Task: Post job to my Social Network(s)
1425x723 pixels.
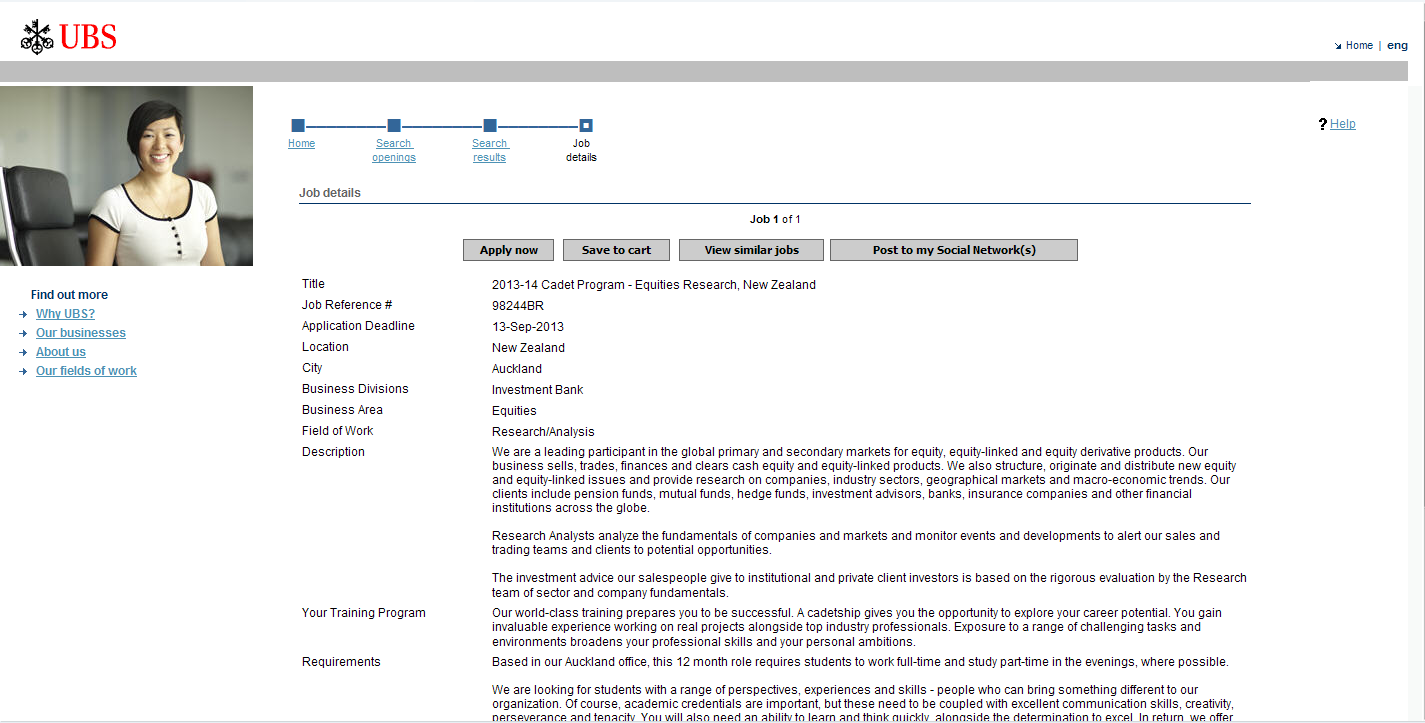Action: coord(953,250)
